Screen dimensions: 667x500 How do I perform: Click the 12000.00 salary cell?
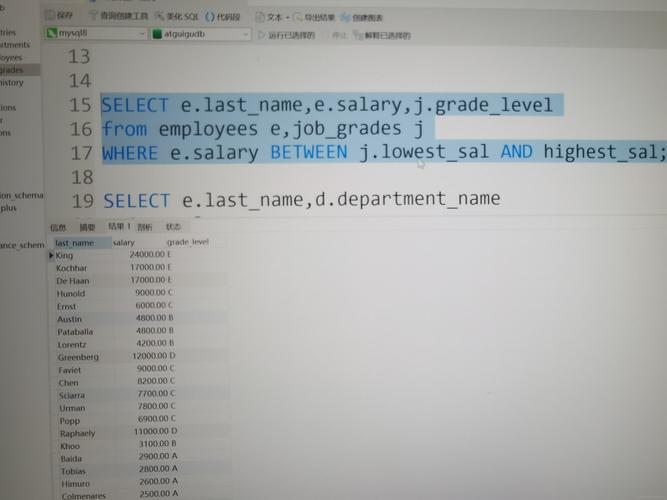click(x=150, y=355)
